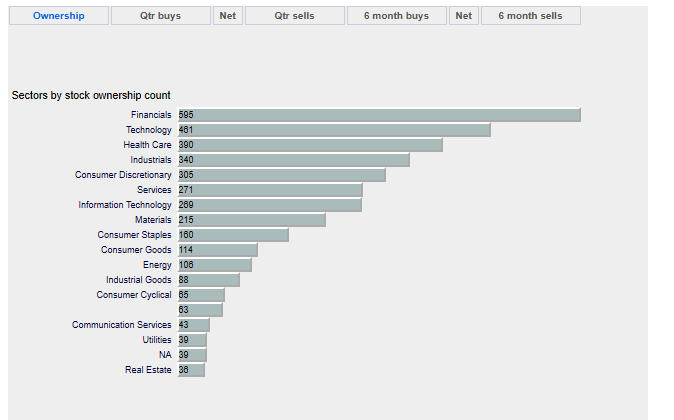
Task: Open the Ownership tab
Action: coord(58,16)
